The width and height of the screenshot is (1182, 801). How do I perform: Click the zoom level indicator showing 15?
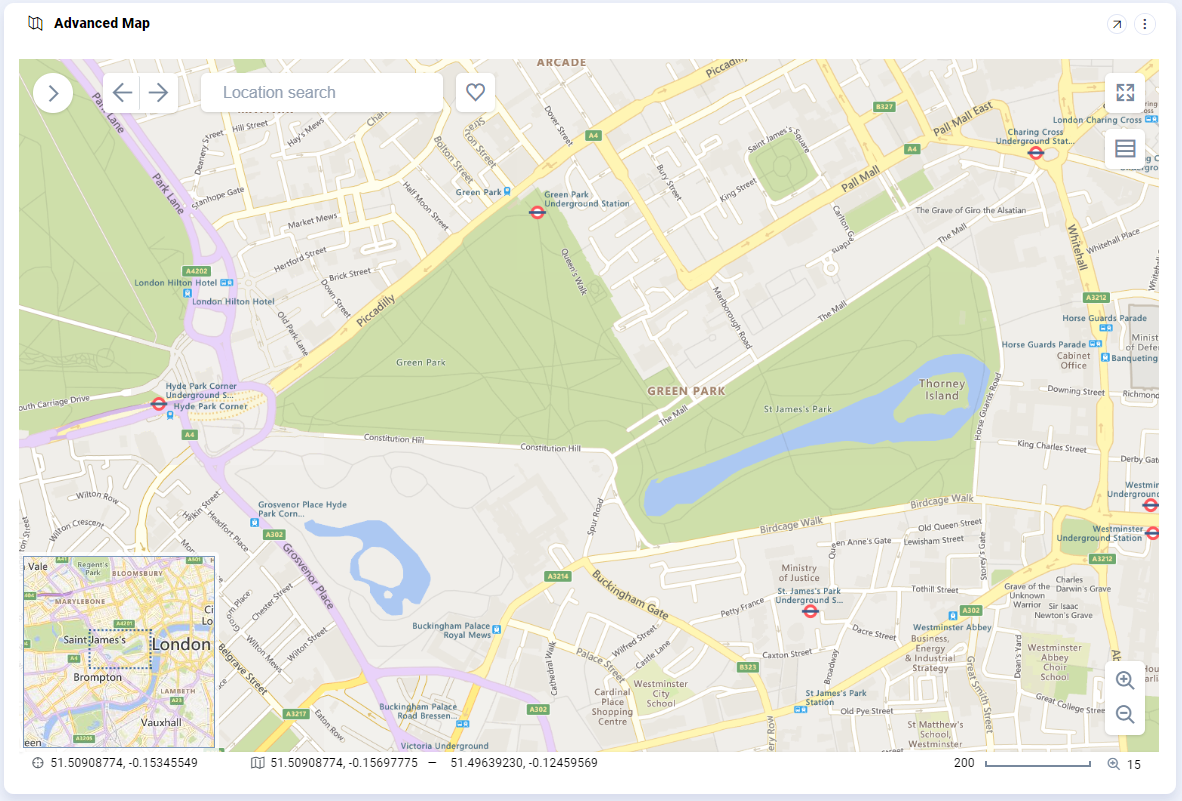click(1124, 764)
